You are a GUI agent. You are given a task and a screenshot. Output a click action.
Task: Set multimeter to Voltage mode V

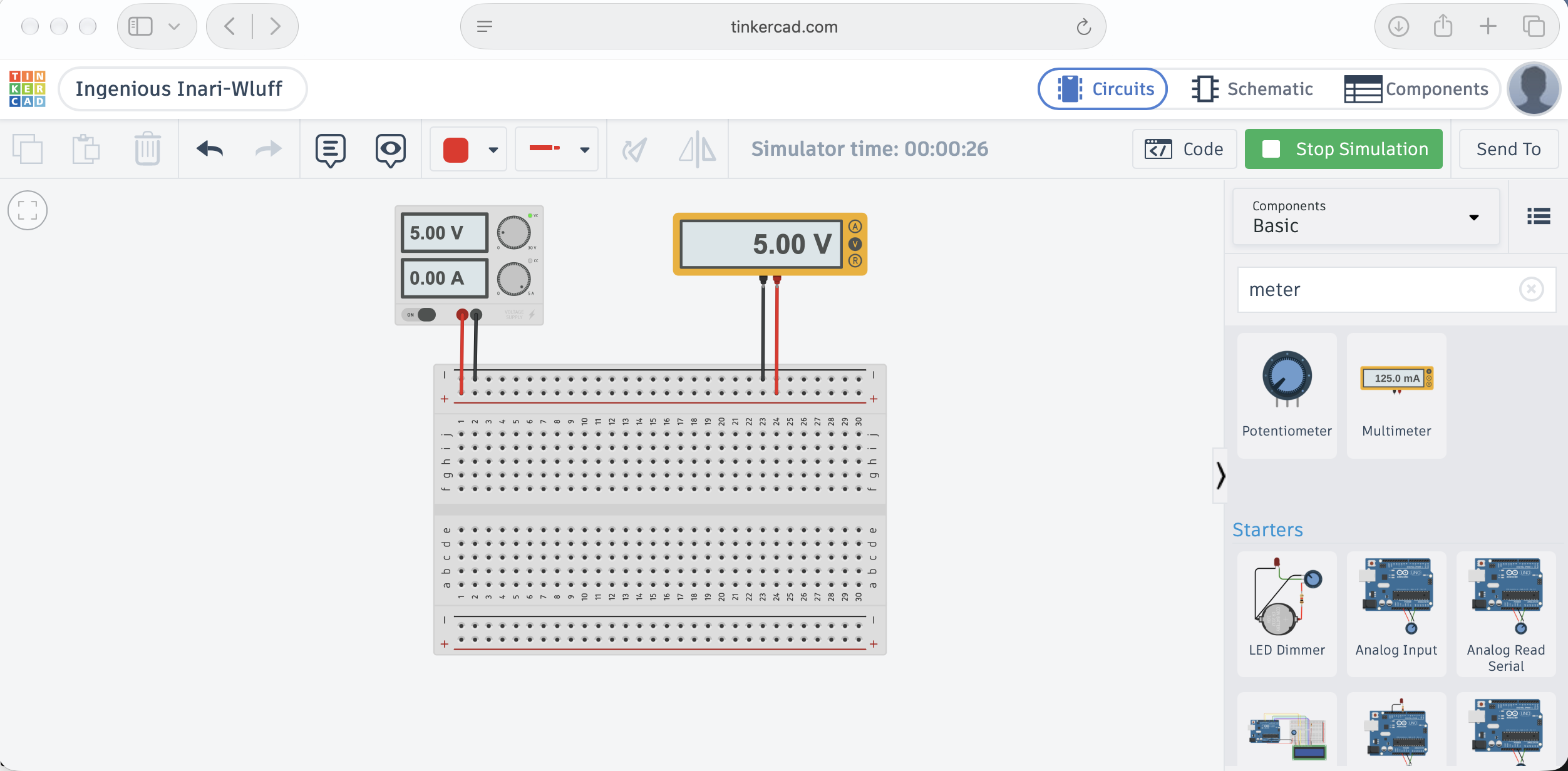(x=855, y=244)
